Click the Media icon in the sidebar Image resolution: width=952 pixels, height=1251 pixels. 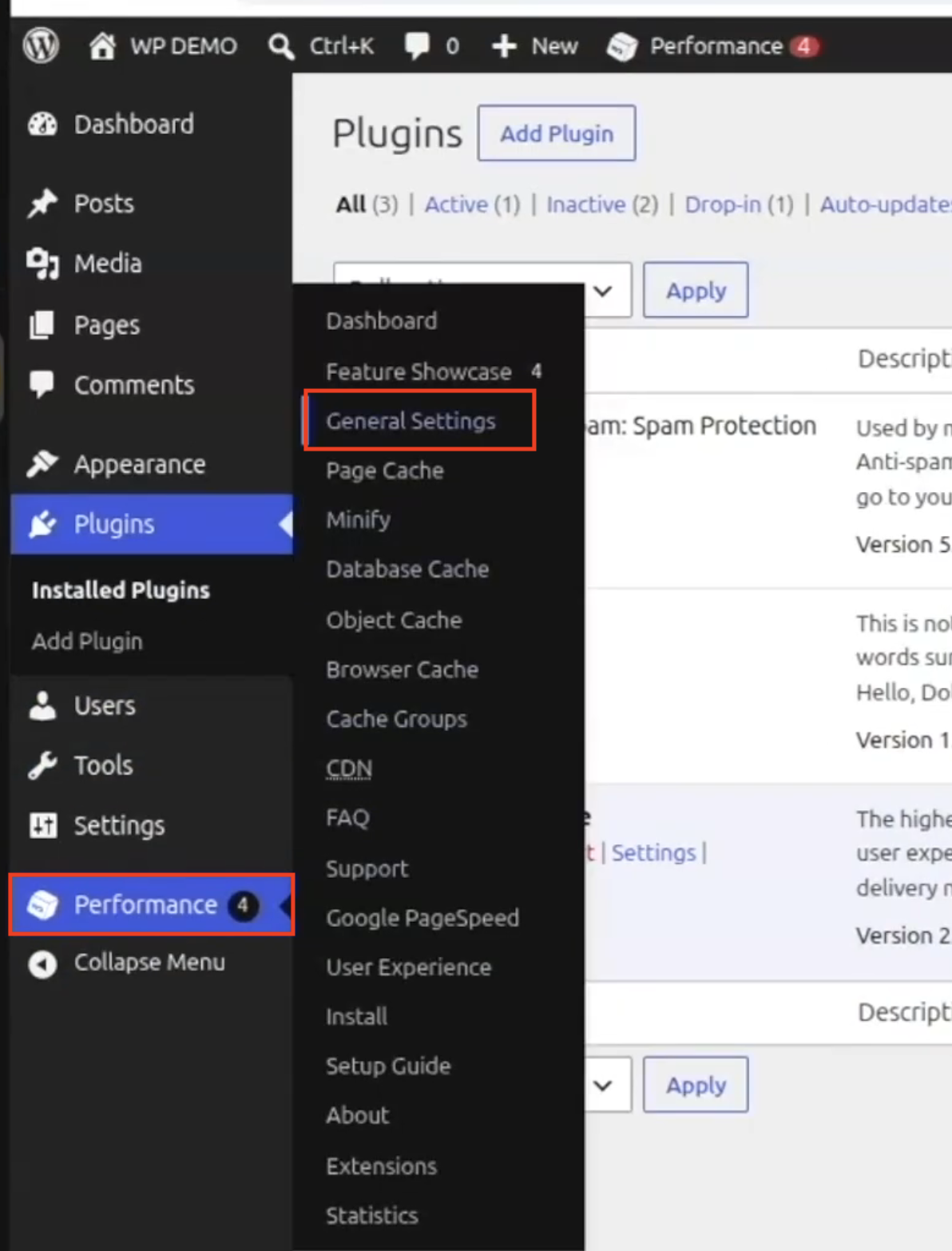[42, 264]
